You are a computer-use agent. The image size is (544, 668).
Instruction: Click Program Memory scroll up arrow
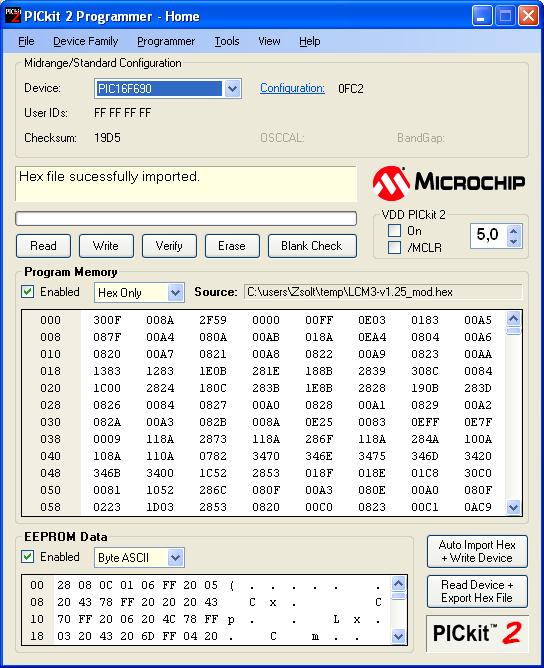[514, 319]
